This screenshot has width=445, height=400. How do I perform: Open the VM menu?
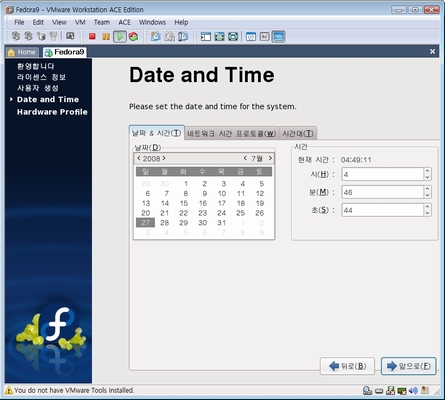click(80, 22)
